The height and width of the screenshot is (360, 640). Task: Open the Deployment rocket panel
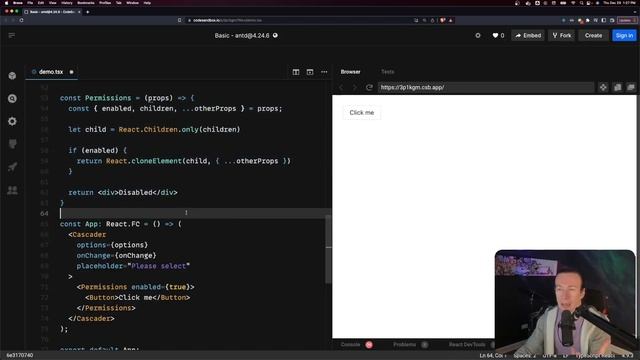(12, 167)
